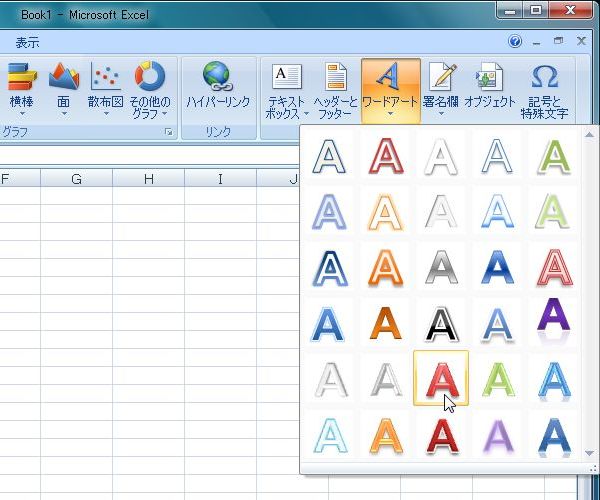
Task: Click the ワードアート WordArt button
Action: point(391,91)
